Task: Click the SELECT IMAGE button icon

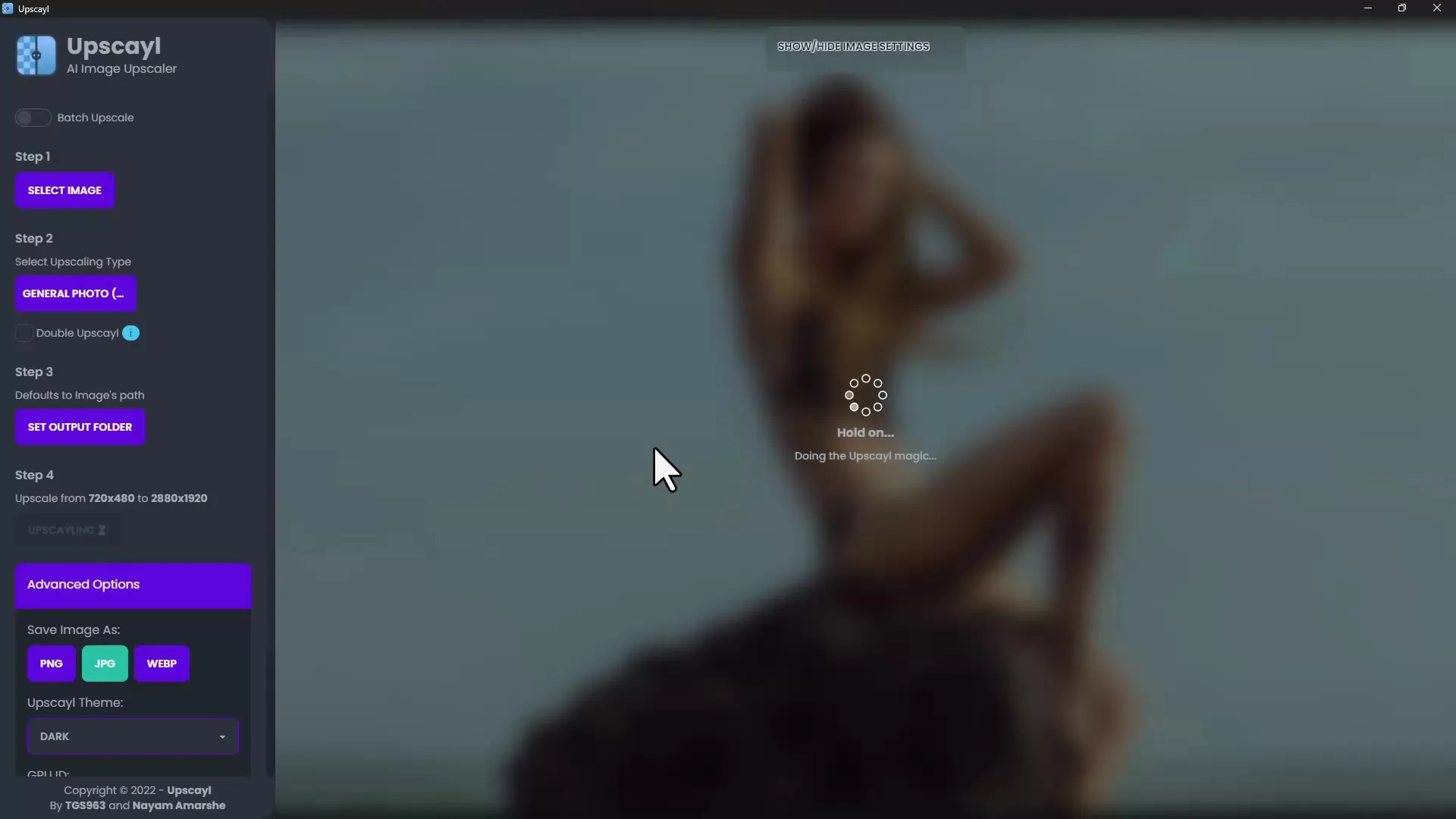Action: pyautogui.click(x=64, y=190)
